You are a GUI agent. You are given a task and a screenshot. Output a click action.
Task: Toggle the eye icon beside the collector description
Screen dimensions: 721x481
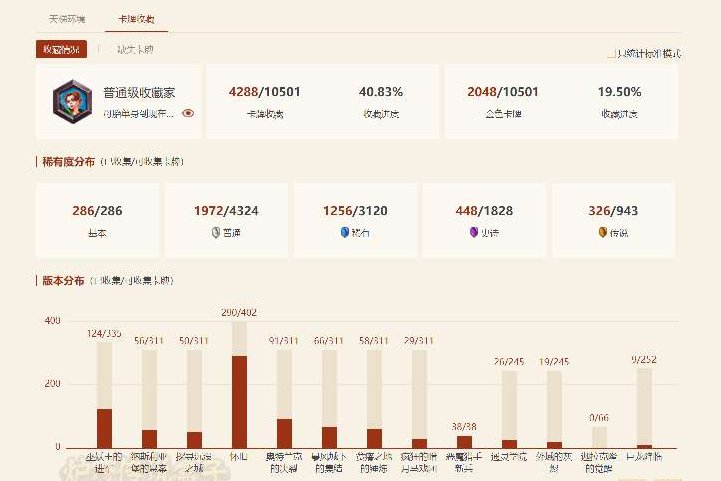(x=188, y=113)
